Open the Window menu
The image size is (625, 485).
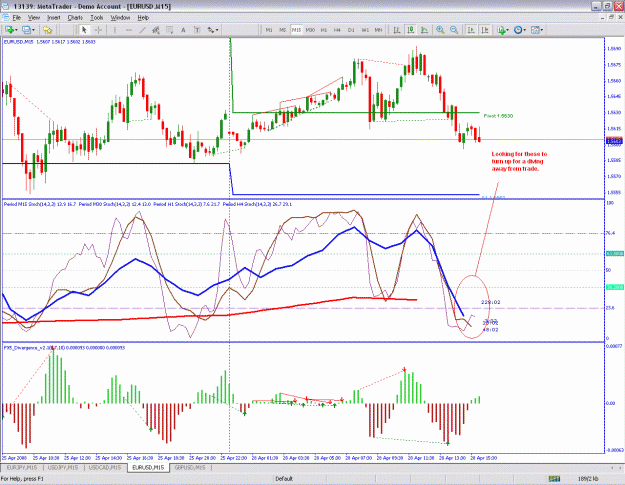(x=120, y=18)
